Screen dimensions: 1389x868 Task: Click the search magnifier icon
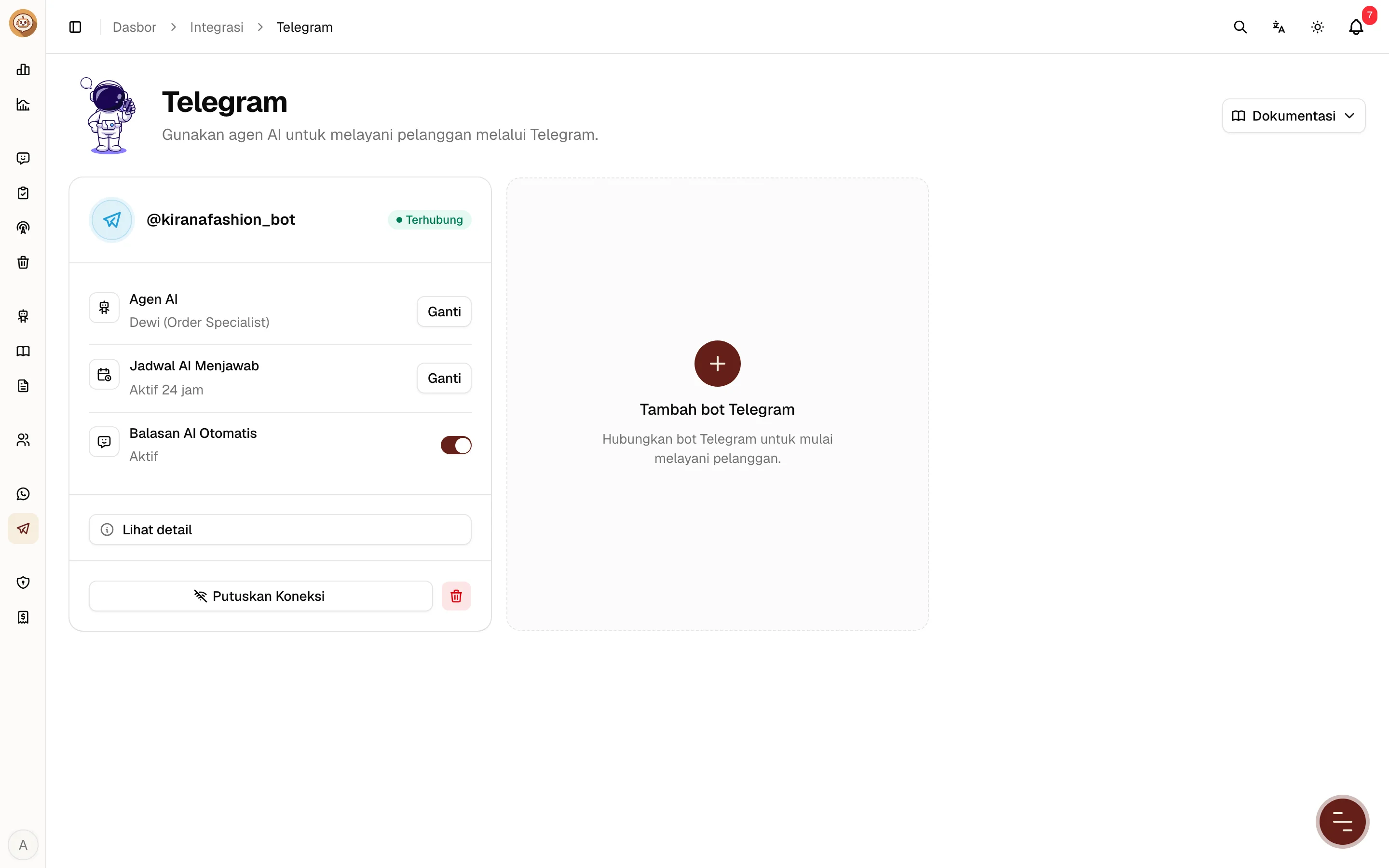pyautogui.click(x=1240, y=27)
